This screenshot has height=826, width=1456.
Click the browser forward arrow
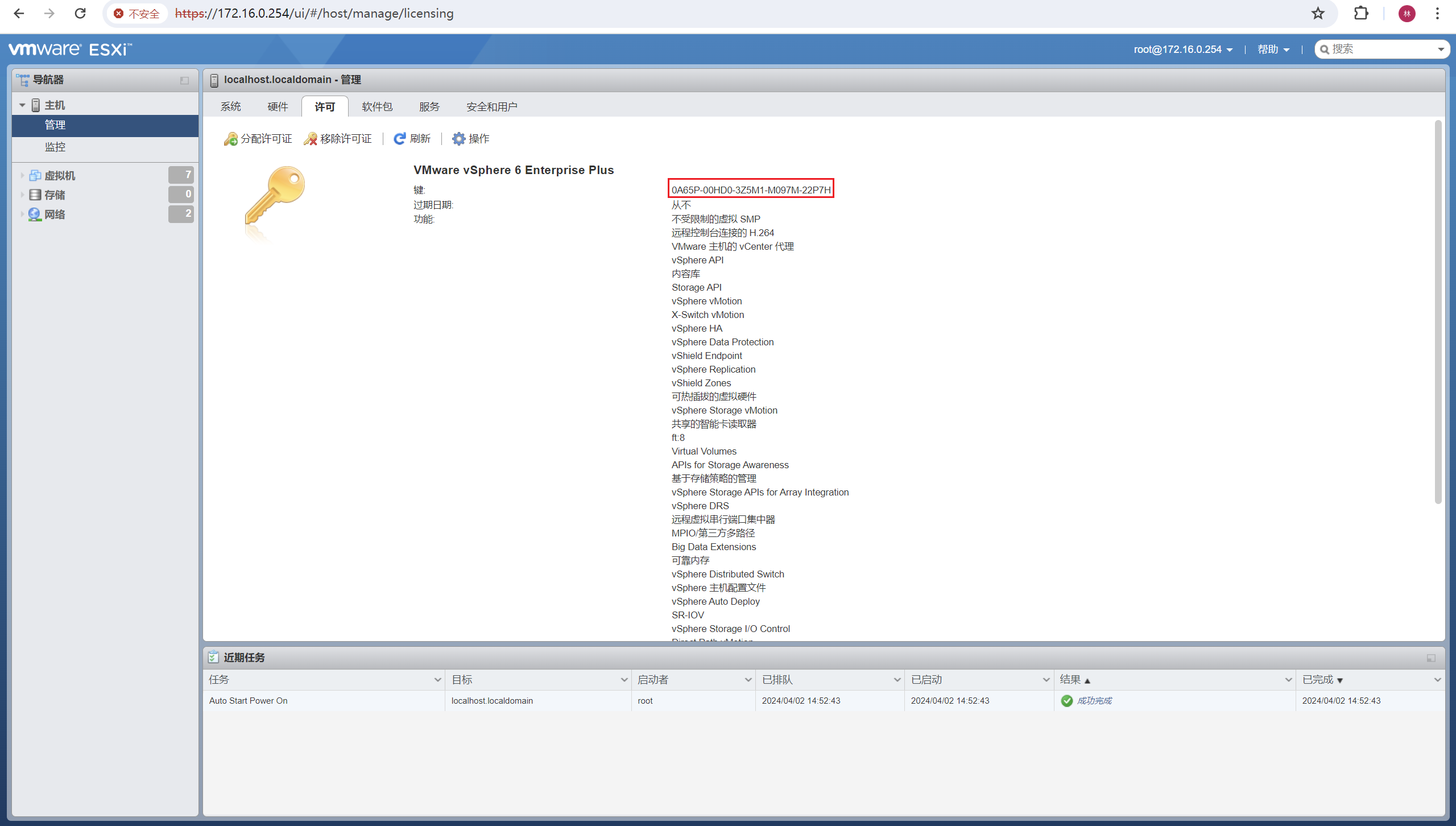click(49, 13)
